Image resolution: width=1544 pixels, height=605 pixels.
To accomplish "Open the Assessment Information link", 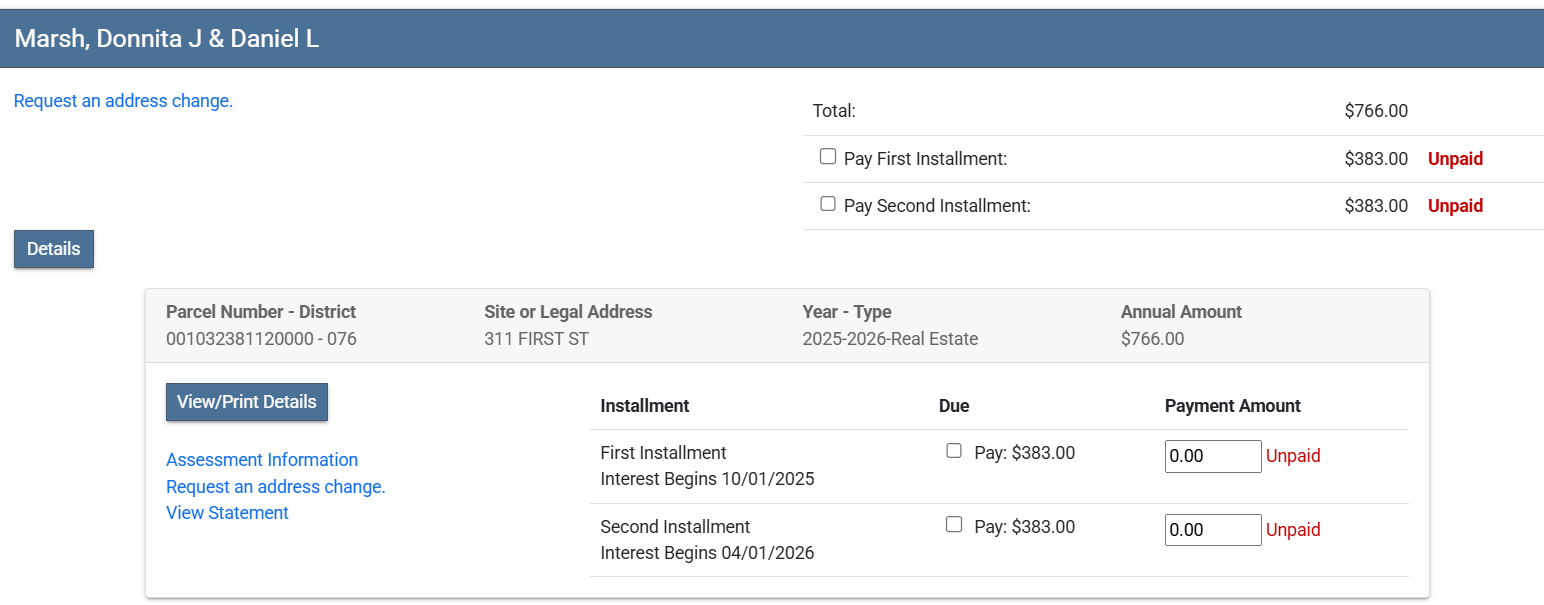I will pyautogui.click(x=262, y=460).
